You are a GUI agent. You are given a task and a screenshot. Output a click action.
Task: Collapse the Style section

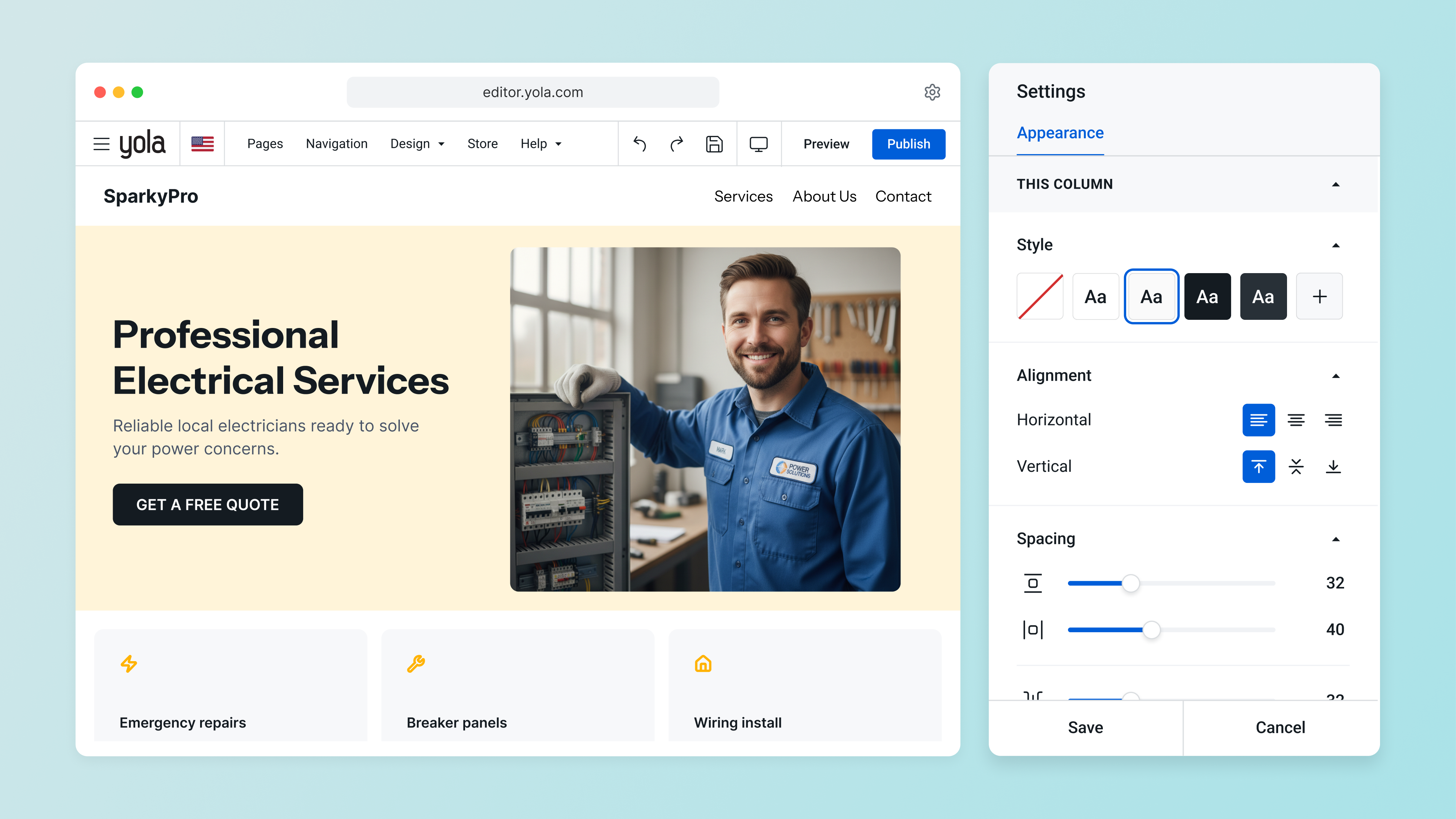point(1336,245)
